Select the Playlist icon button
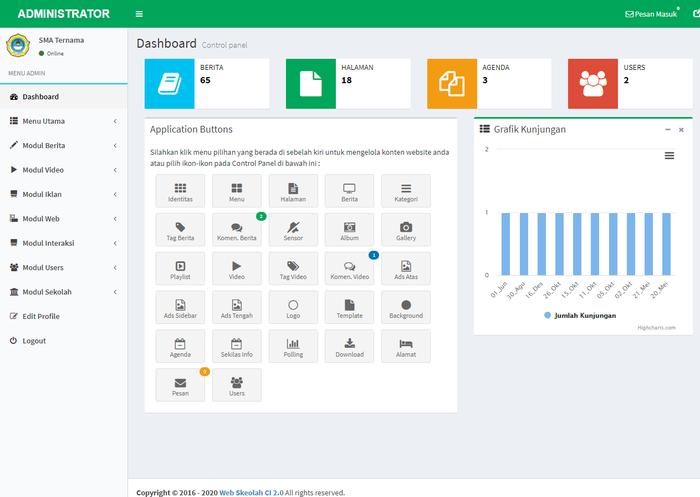 pos(180,268)
